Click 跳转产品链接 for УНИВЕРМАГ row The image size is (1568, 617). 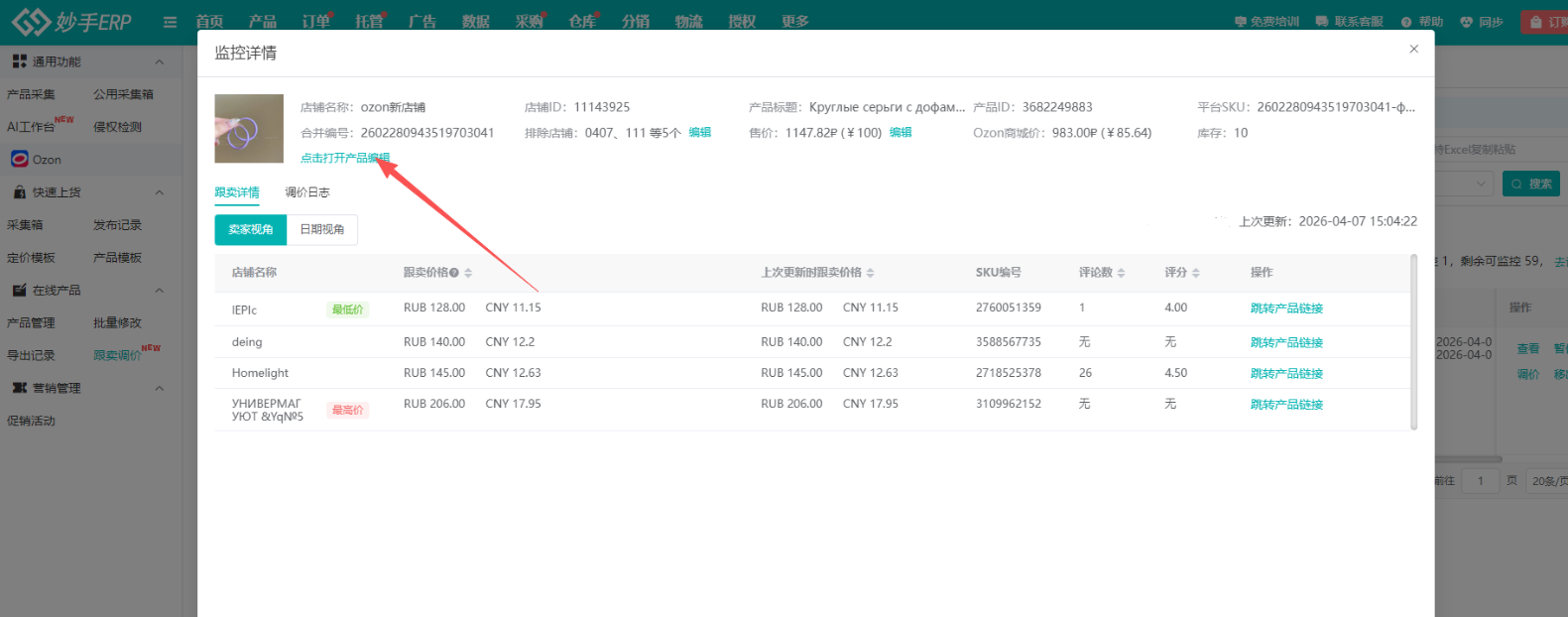coord(1286,404)
